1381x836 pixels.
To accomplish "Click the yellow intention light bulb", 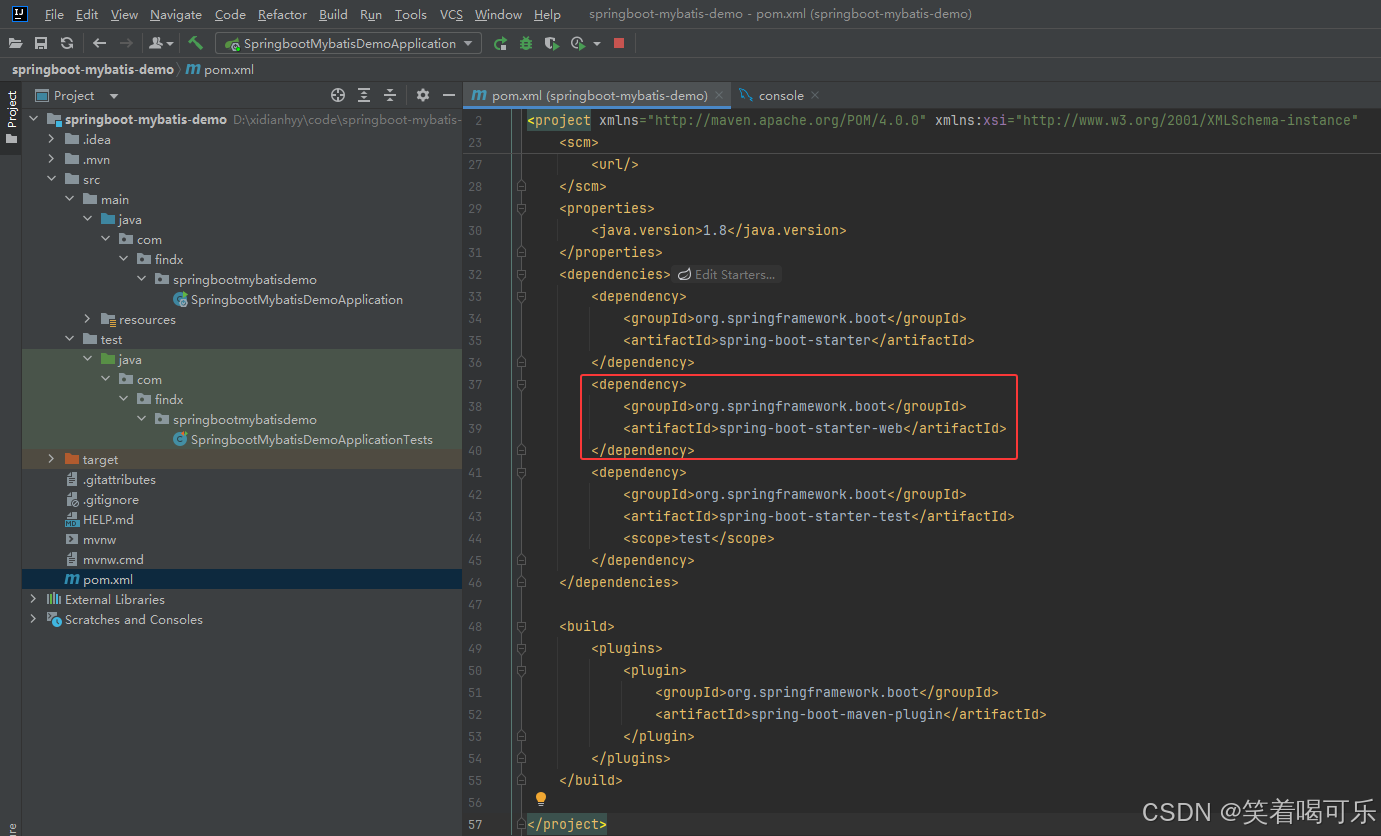I will point(541,799).
